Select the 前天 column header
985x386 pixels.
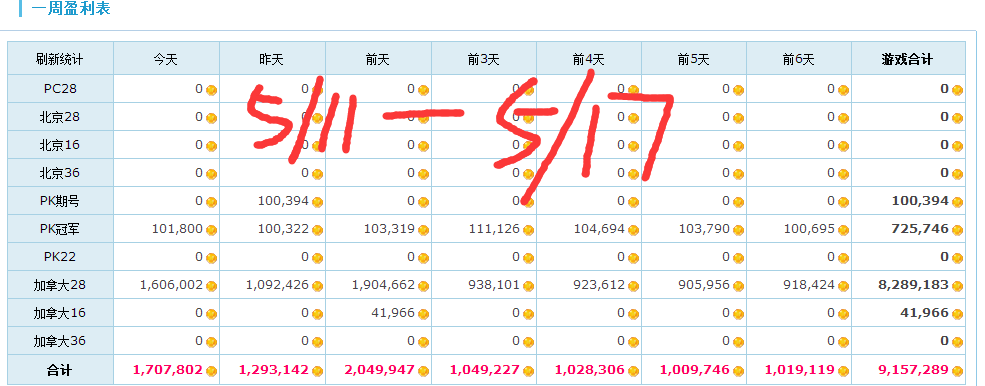coord(378,60)
